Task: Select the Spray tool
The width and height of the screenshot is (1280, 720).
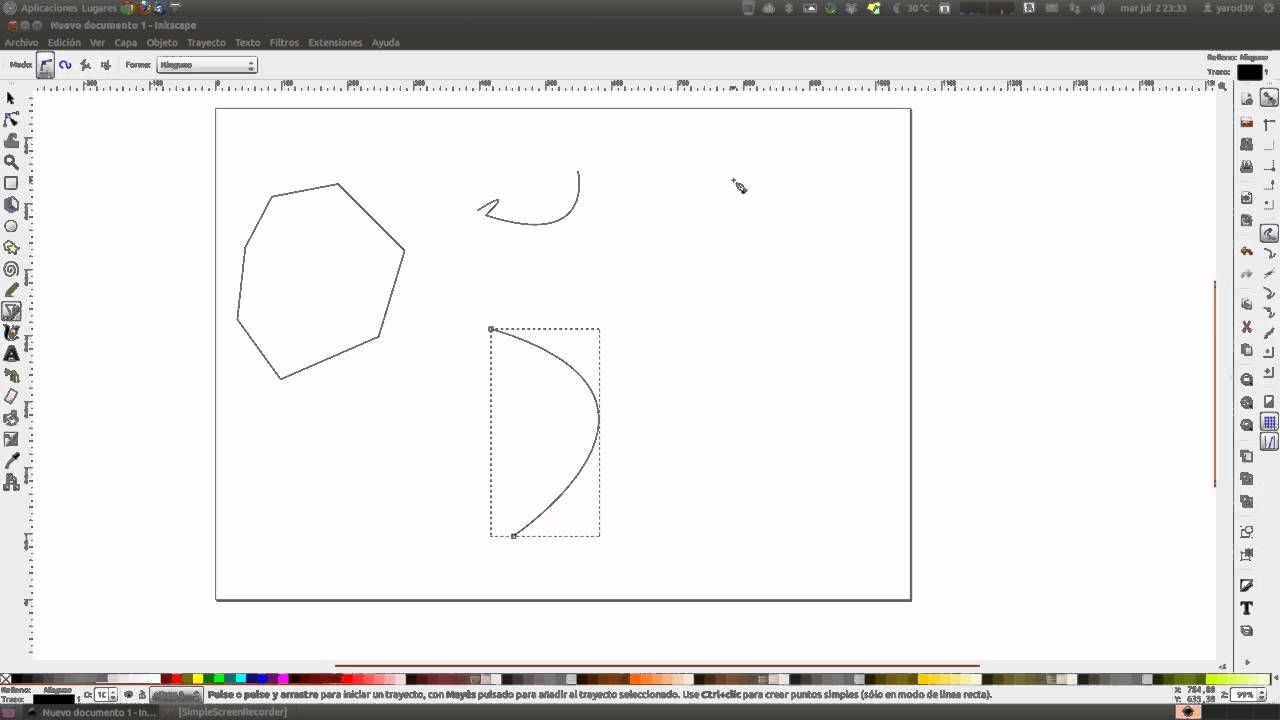Action: (x=11, y=376)
